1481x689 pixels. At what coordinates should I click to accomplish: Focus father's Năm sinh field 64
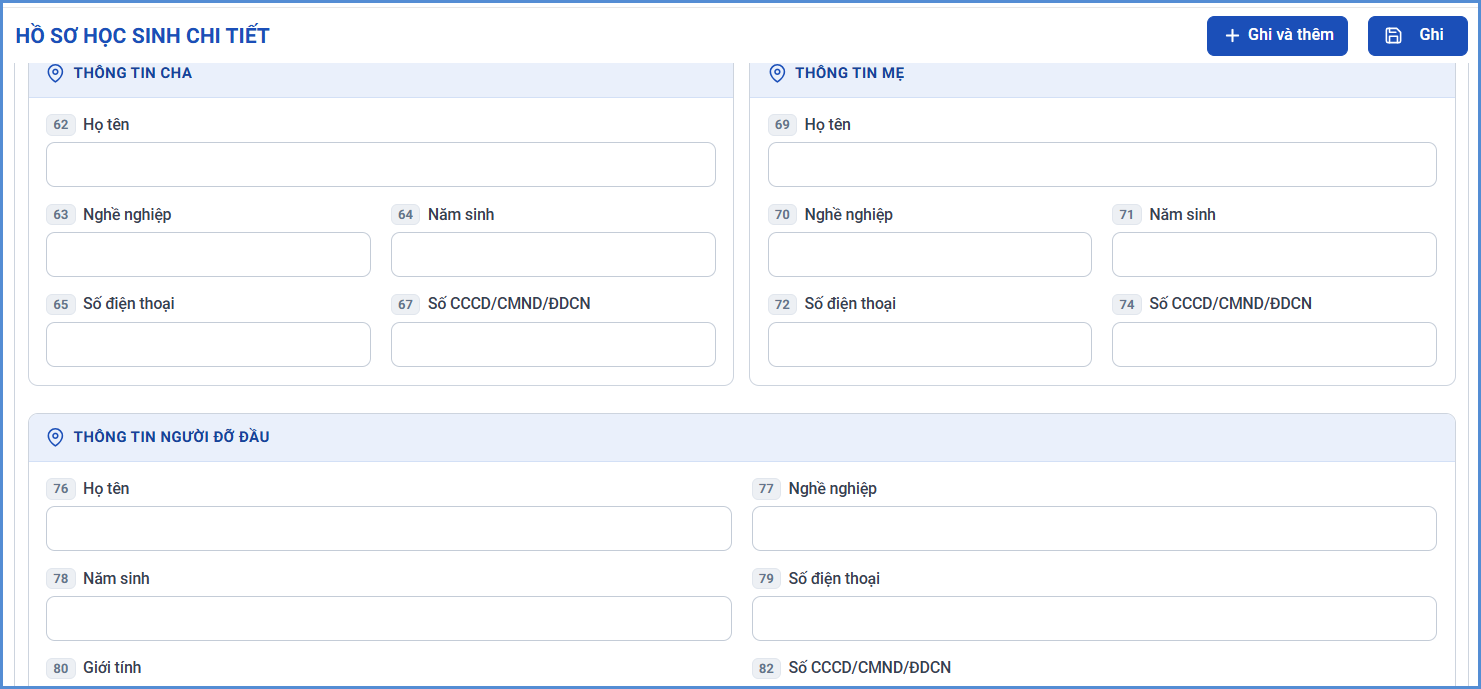553,254
